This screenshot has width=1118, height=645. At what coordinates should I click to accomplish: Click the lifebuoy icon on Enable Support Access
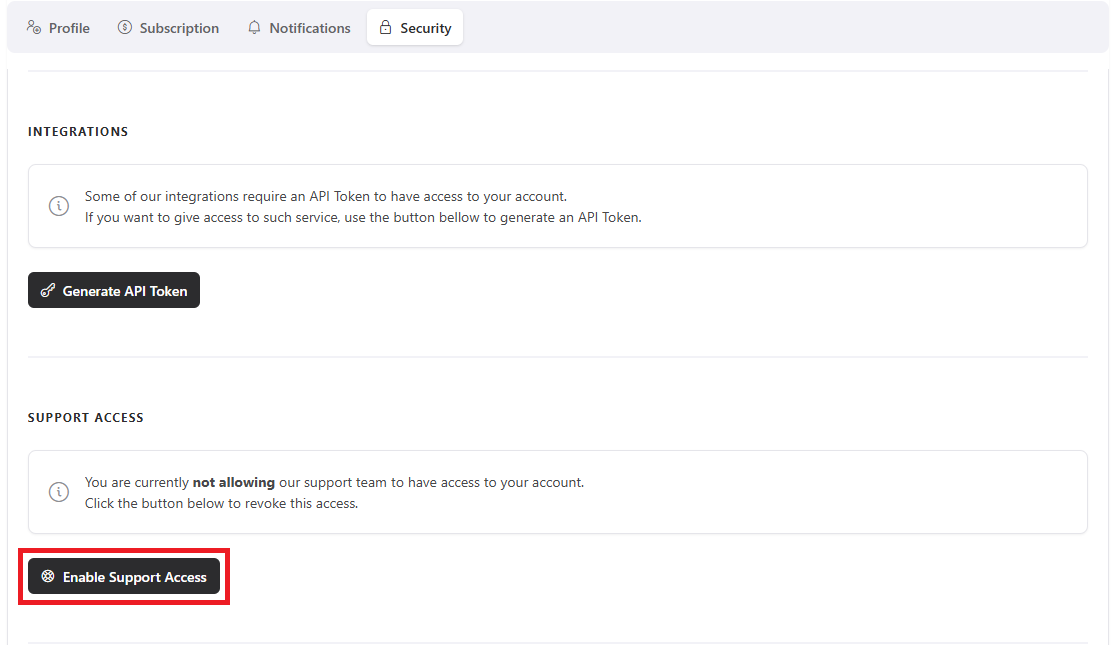[47, 577]
